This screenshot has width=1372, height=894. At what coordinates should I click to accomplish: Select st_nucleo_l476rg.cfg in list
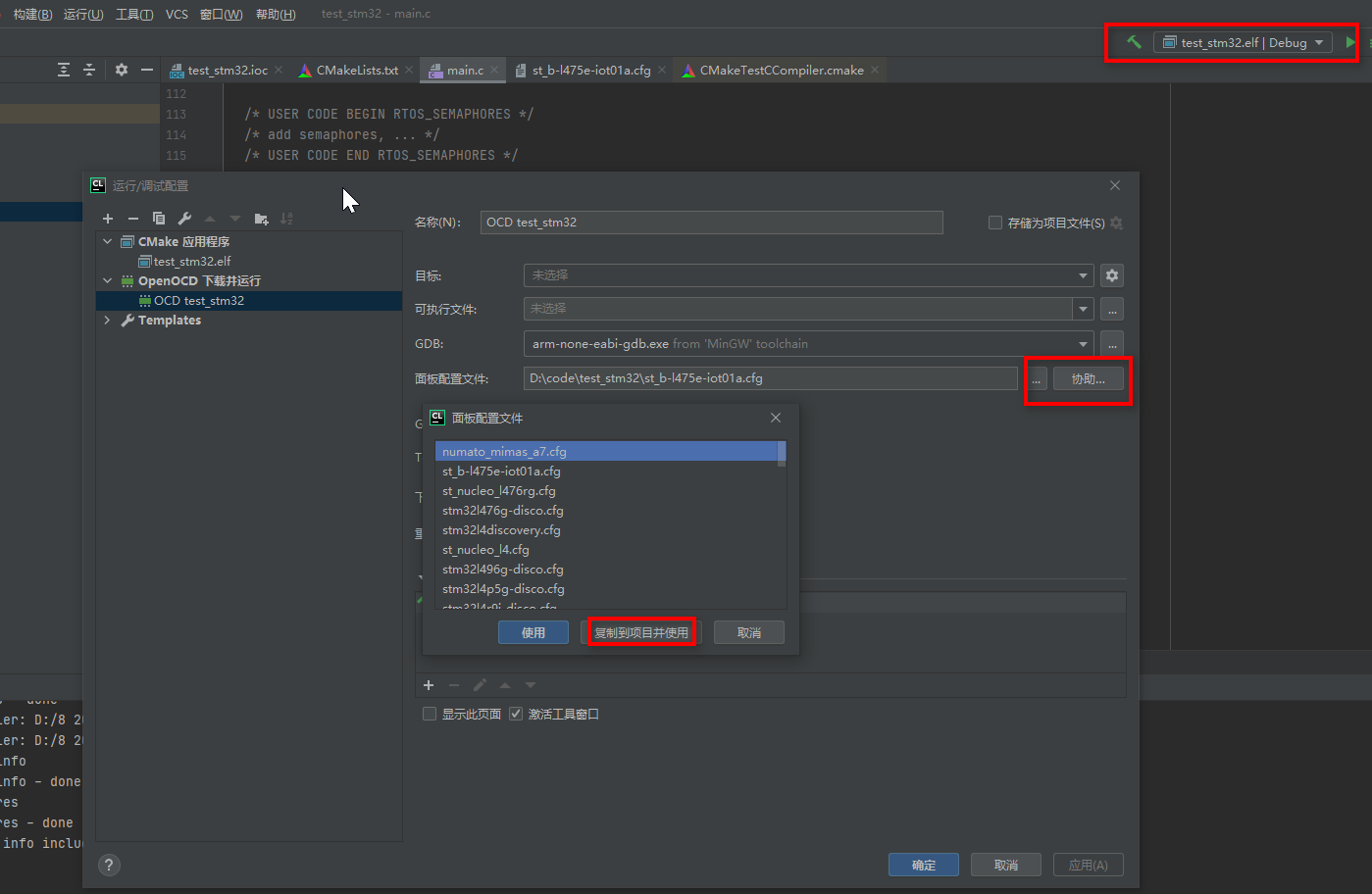click(607, 491)
